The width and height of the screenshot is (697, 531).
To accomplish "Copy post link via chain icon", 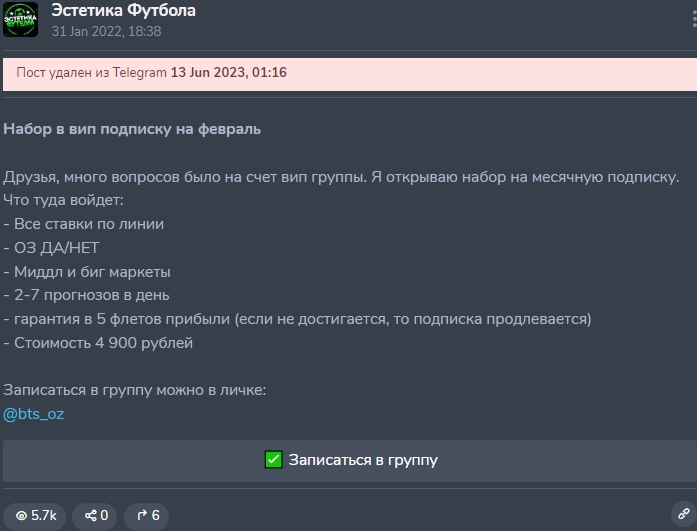I will tap(684, 514).
